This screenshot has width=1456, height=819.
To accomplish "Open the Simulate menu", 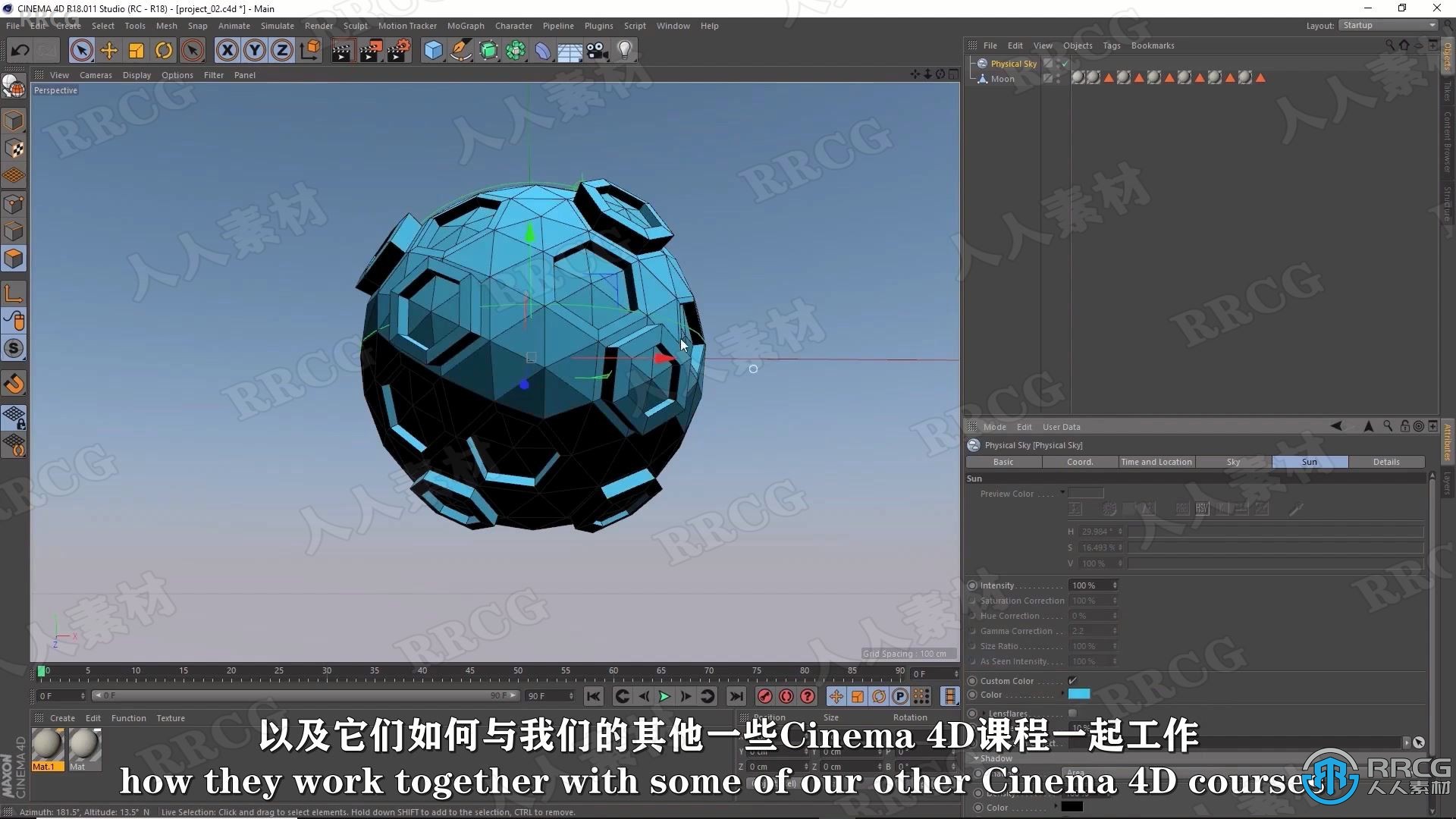I will pos(278,26).
